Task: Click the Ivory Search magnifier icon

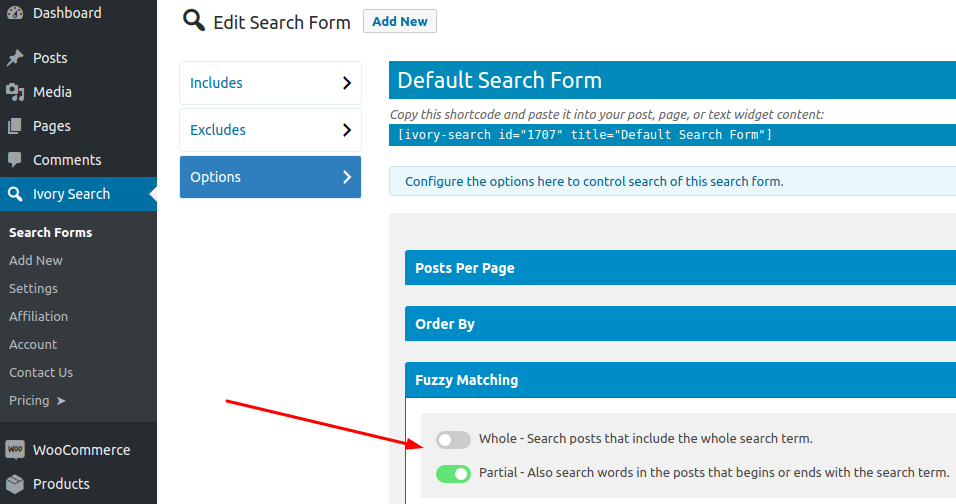Action: [15, 194]
